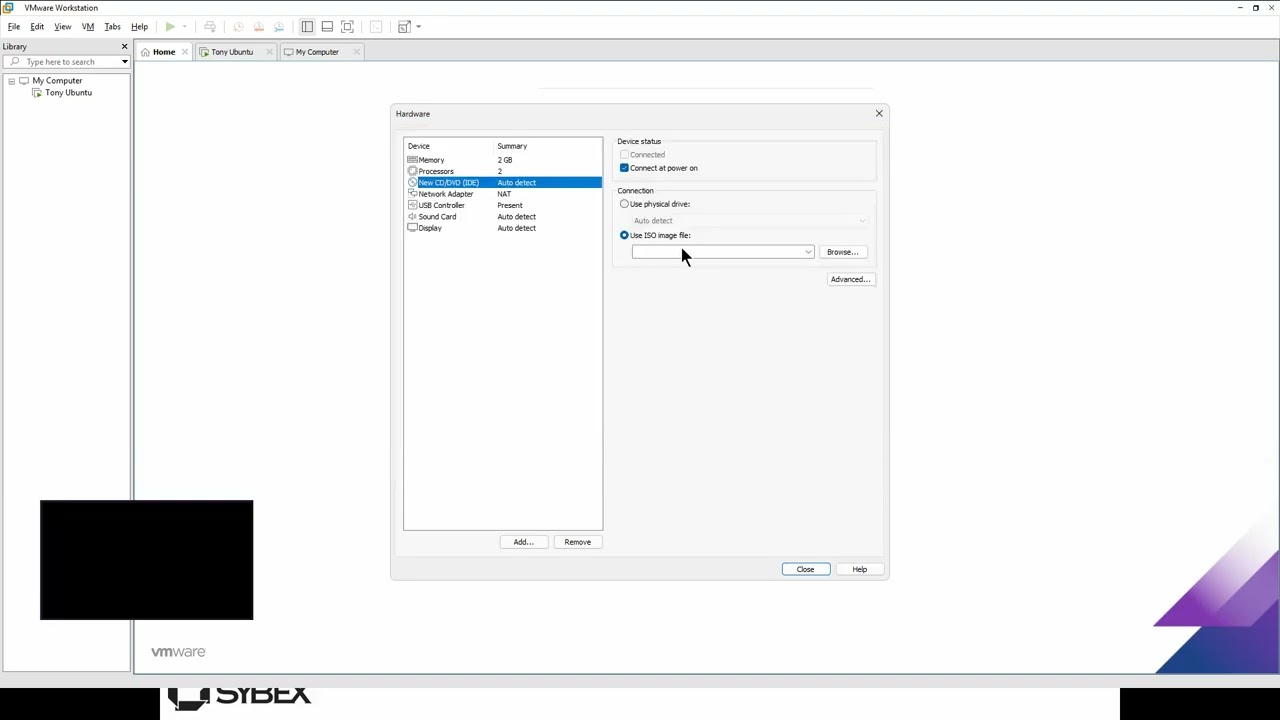Select the Sound Card device row
This screenshot has height=720, width=1280.
click(503, 217)
